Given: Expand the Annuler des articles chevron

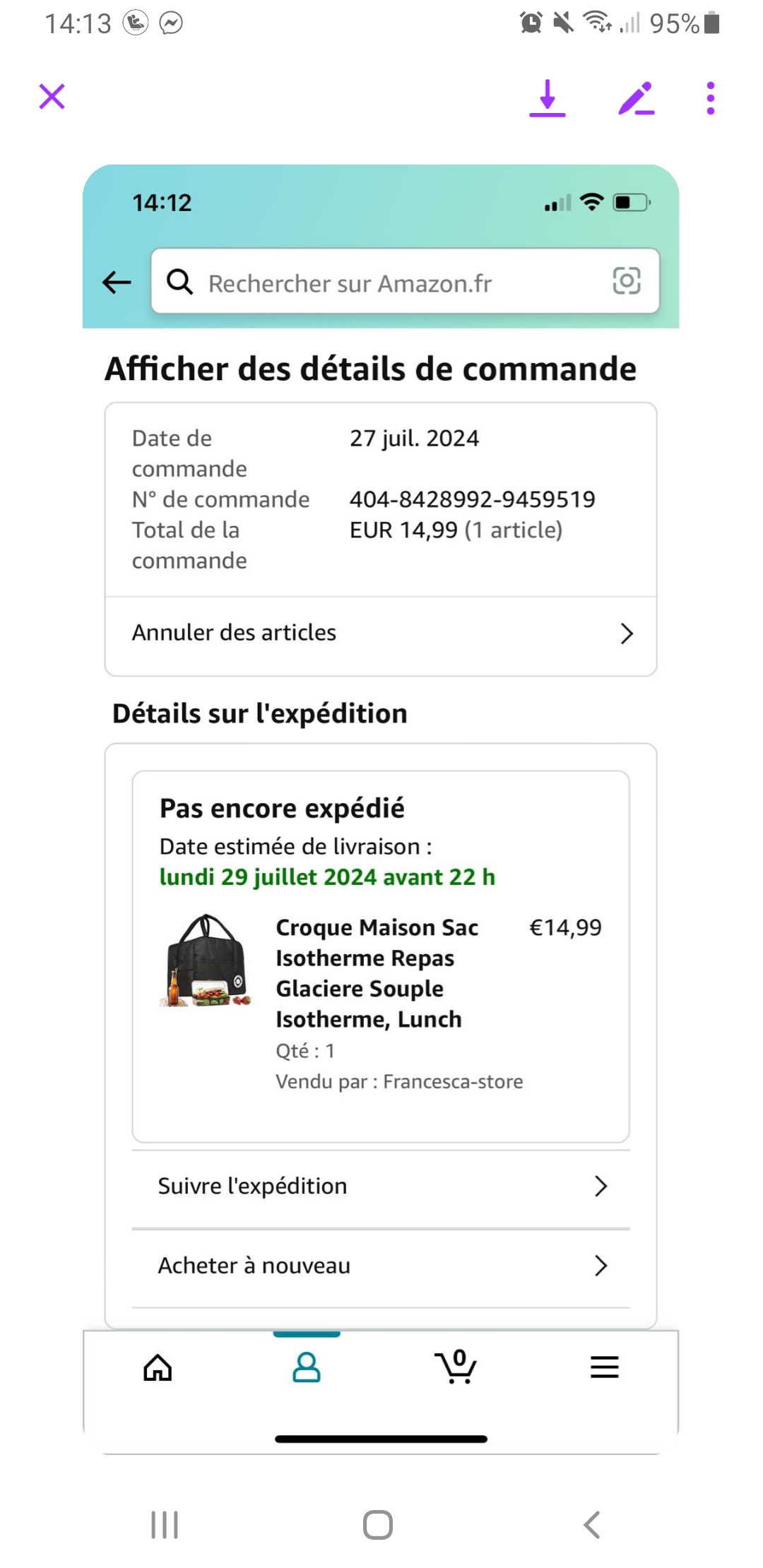Looking at the screenshot, I should click(x=626, y=634).
